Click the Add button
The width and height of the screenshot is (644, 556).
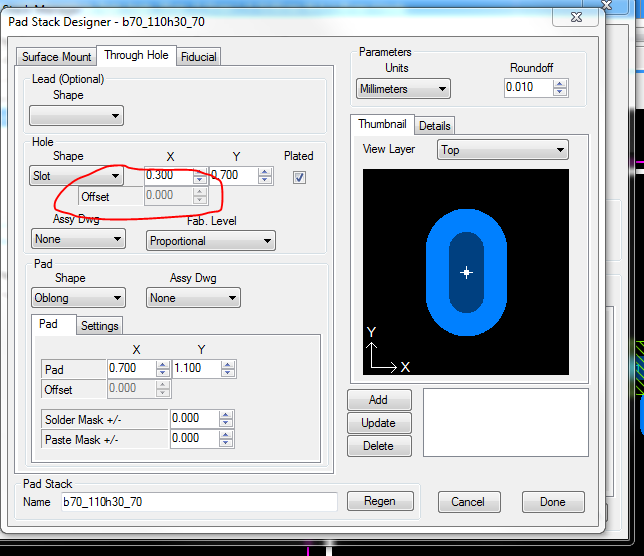click(x=378, y=400)
